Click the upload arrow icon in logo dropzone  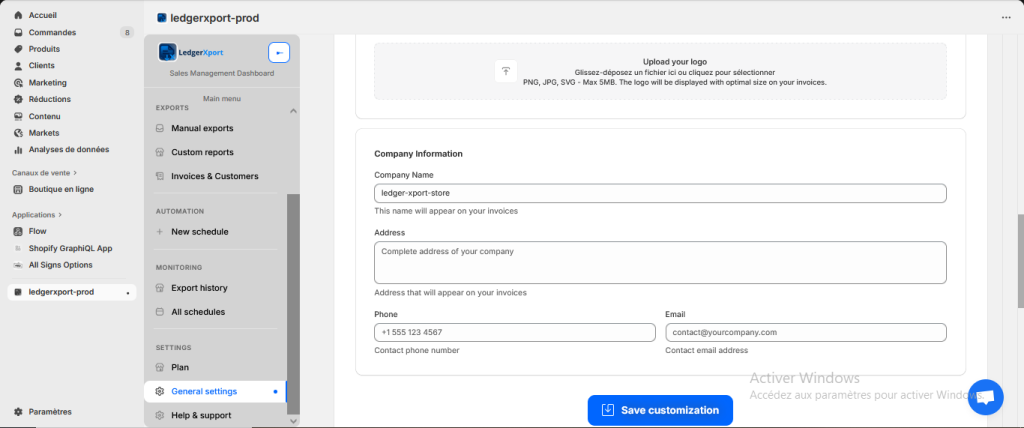[x=506, y=71]
